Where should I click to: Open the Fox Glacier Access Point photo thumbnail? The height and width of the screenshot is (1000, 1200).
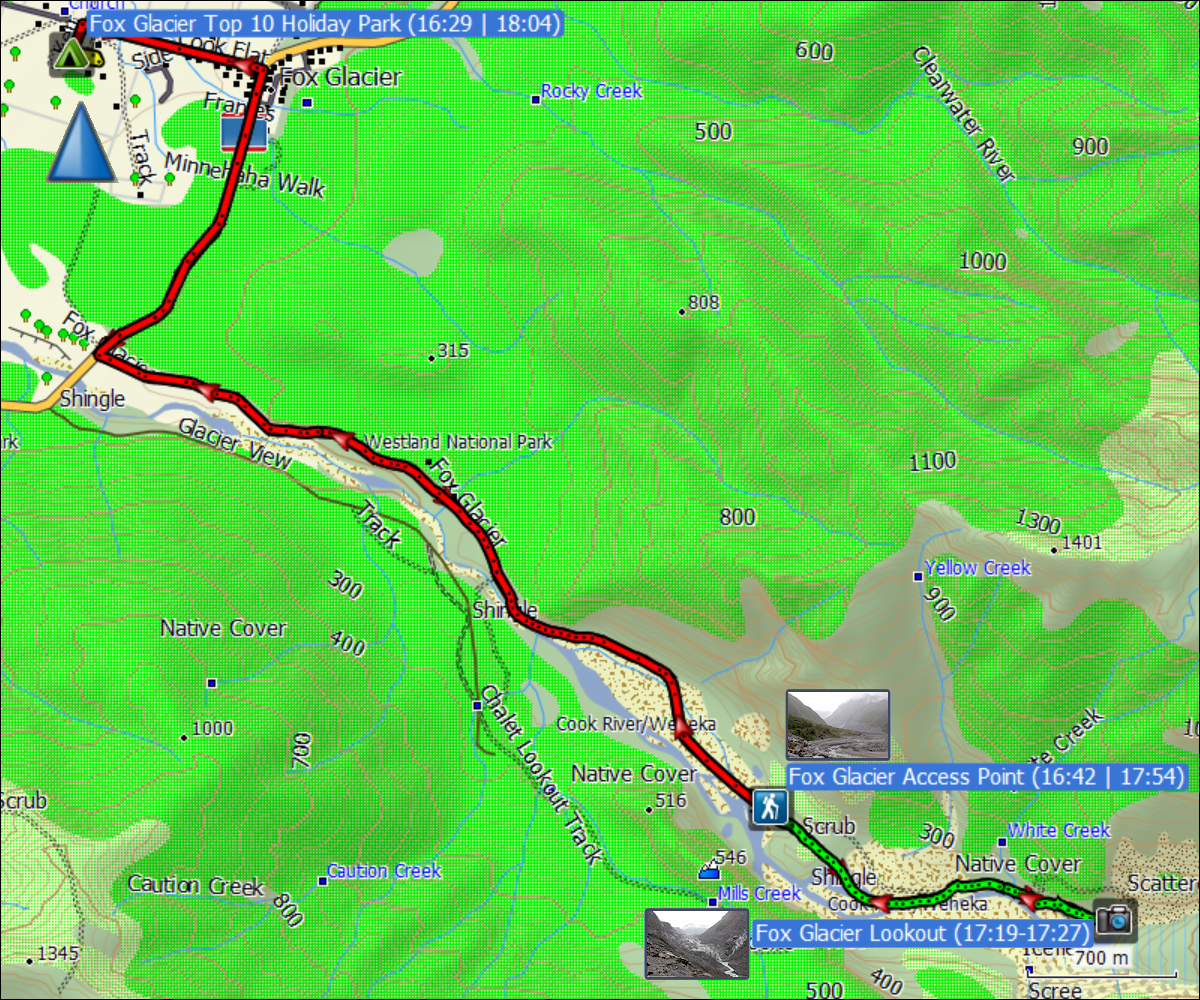pyautogui.click(x=837, y=725)
